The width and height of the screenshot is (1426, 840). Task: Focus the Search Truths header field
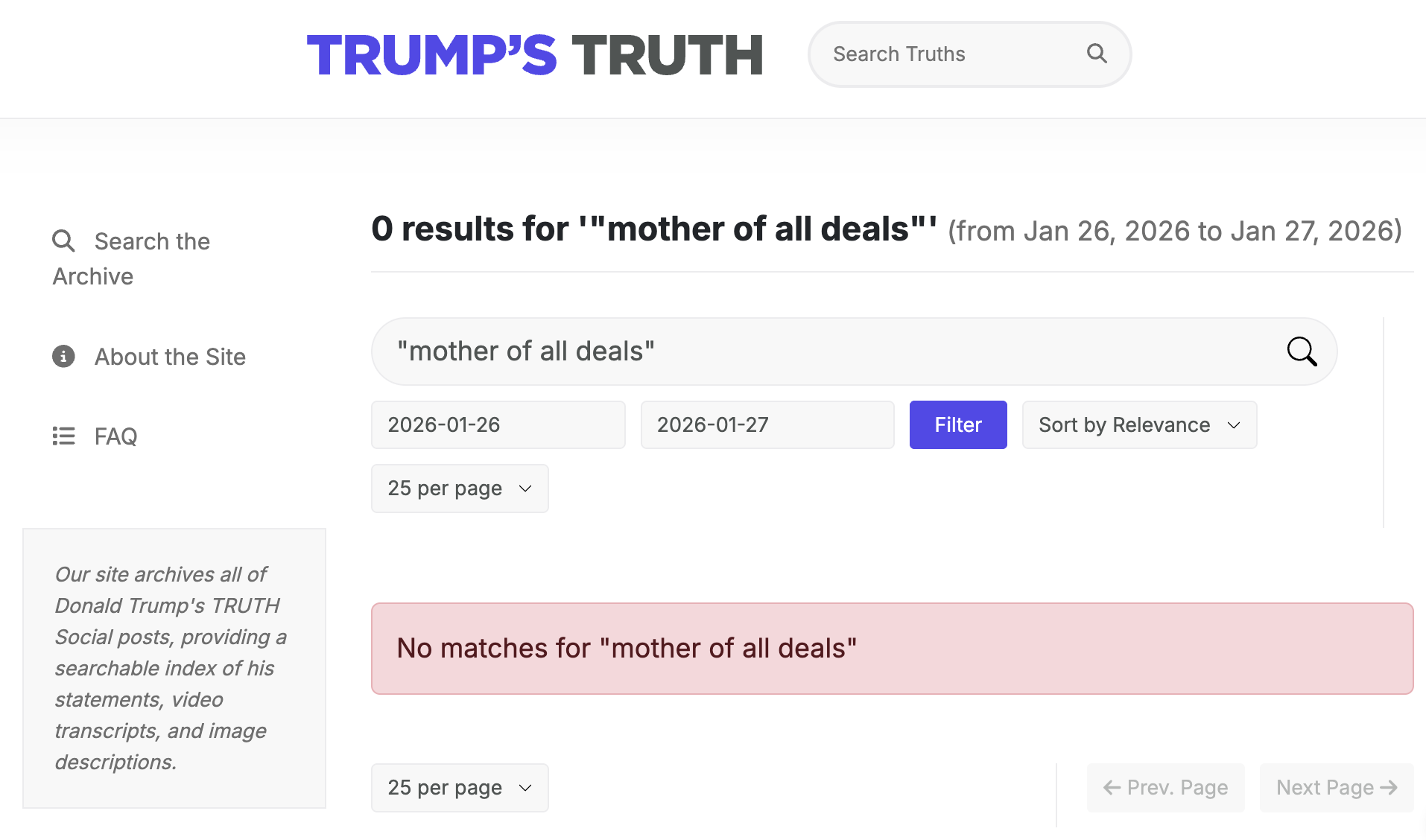[946, 54]
